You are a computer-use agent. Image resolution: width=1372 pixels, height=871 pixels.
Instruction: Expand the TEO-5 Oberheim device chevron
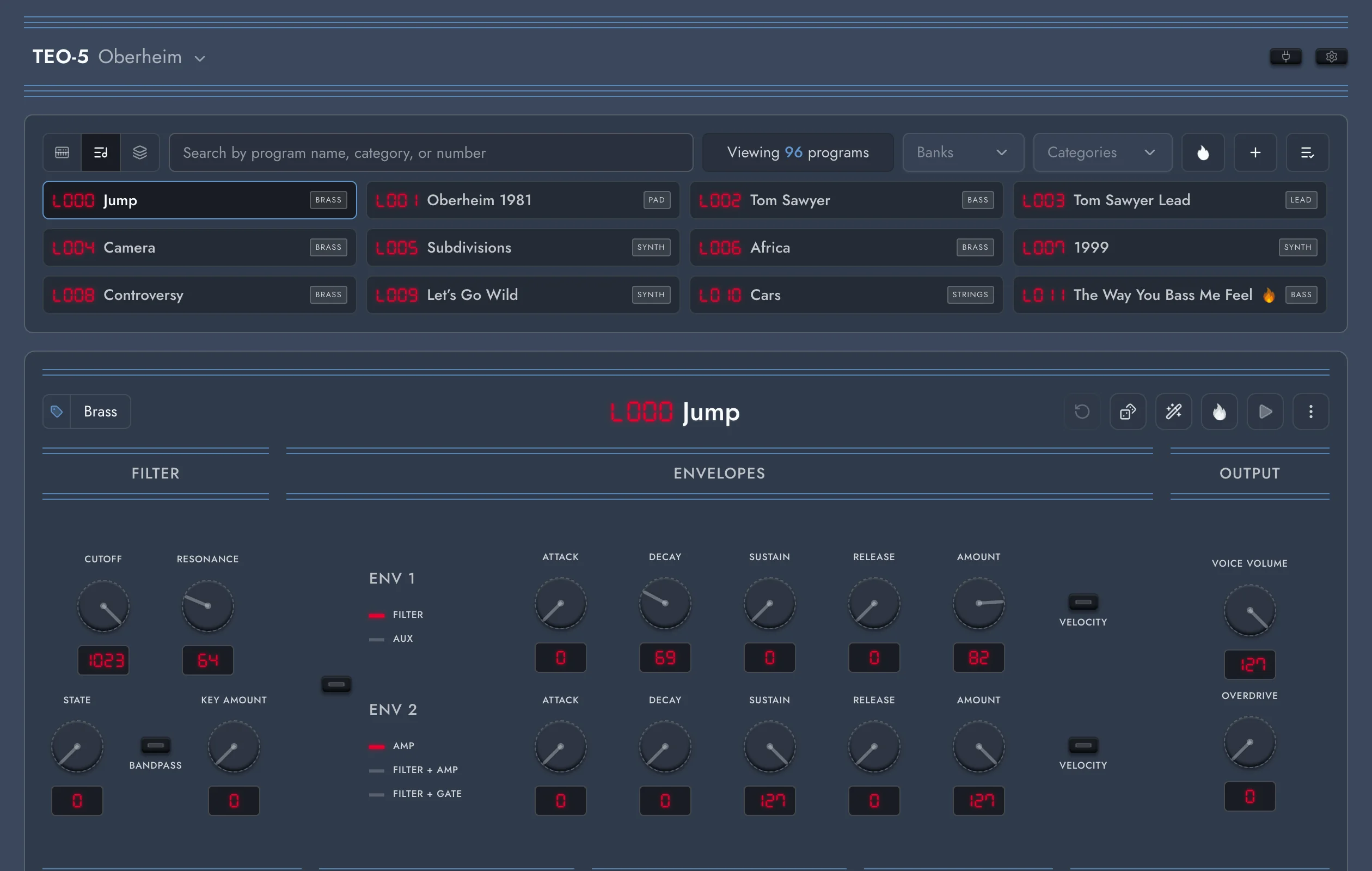[x=199, y=58]
